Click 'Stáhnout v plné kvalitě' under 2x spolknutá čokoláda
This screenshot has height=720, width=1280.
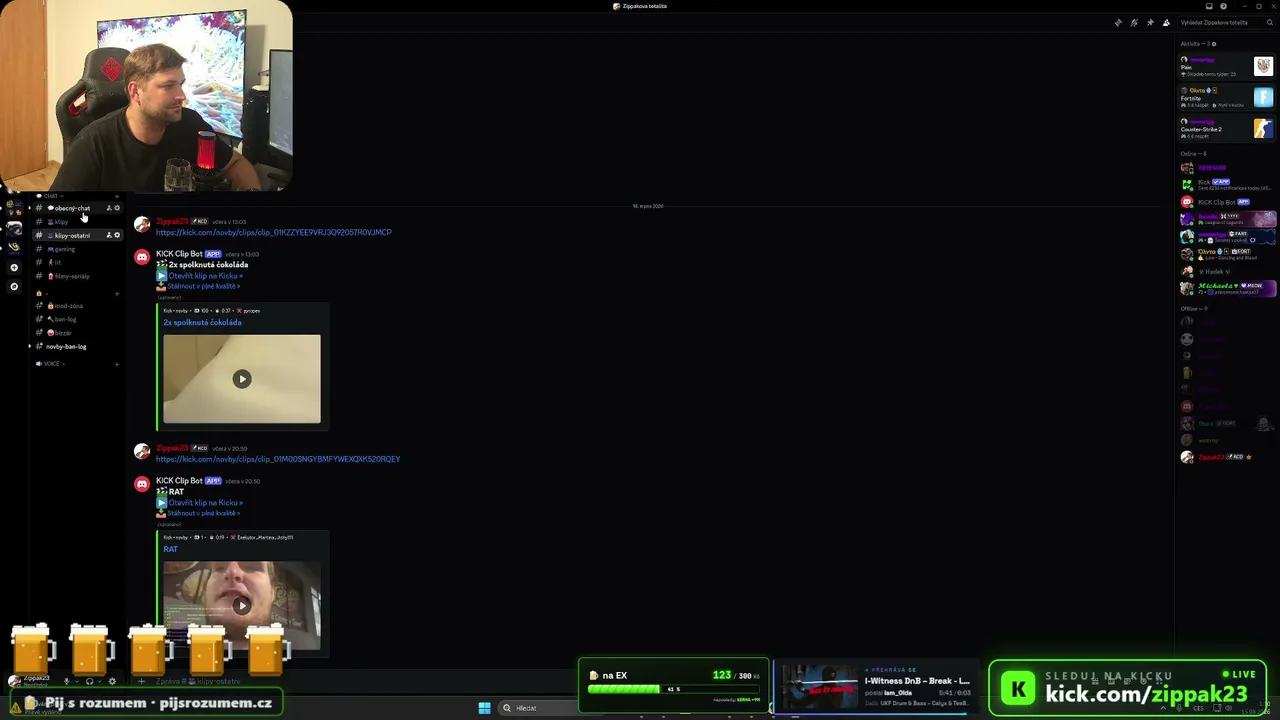203,286
